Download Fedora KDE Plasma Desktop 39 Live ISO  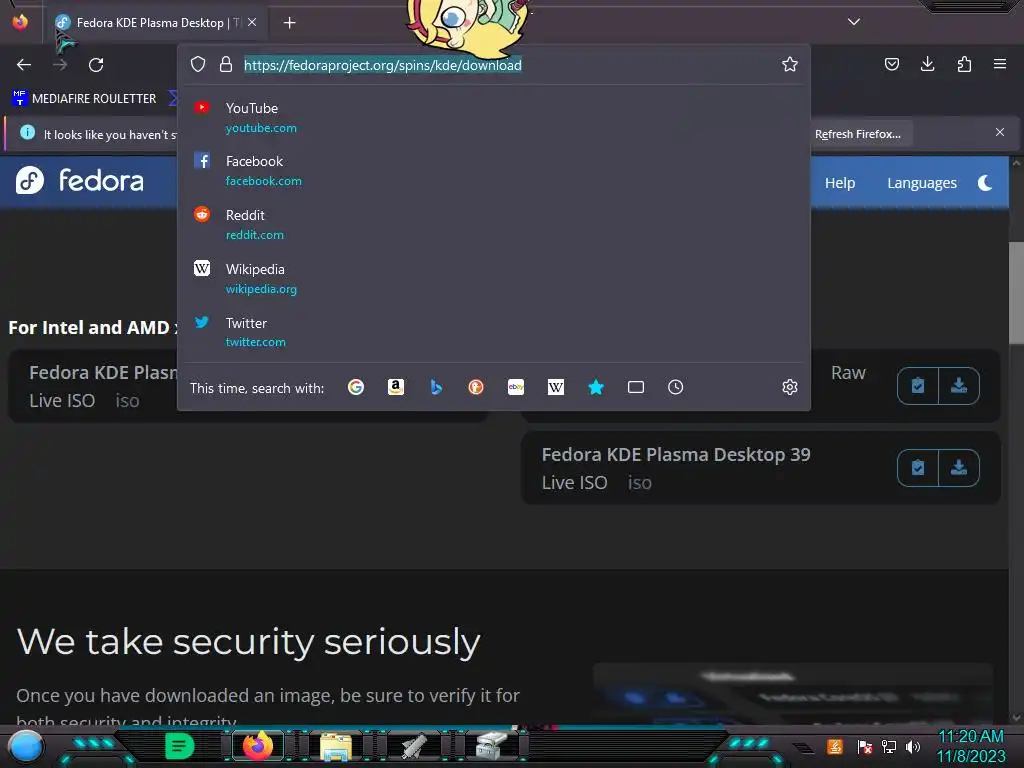959,468
